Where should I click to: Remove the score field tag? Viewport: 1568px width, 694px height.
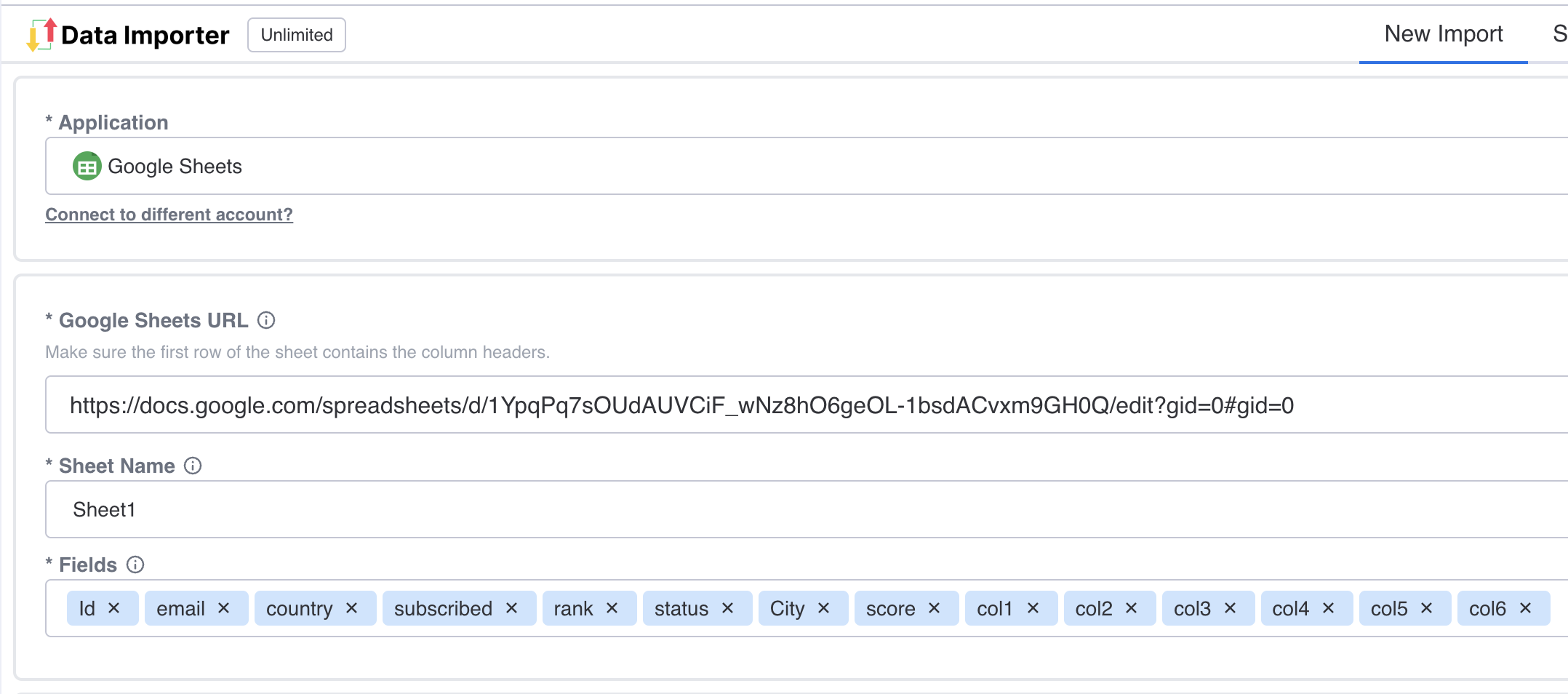[x=934, y=608]
